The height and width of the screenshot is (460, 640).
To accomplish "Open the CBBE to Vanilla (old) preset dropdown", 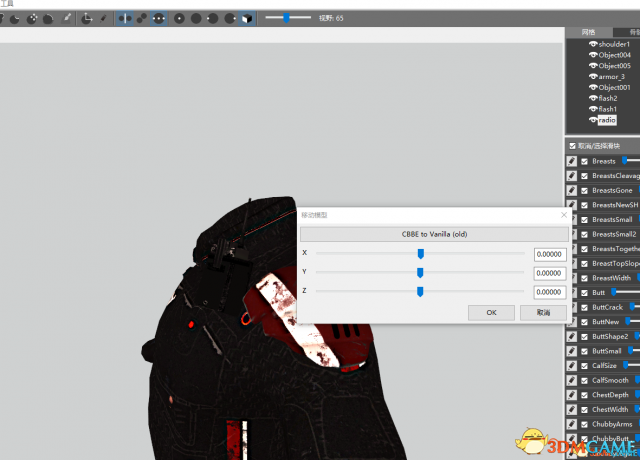I will [434, 234].
